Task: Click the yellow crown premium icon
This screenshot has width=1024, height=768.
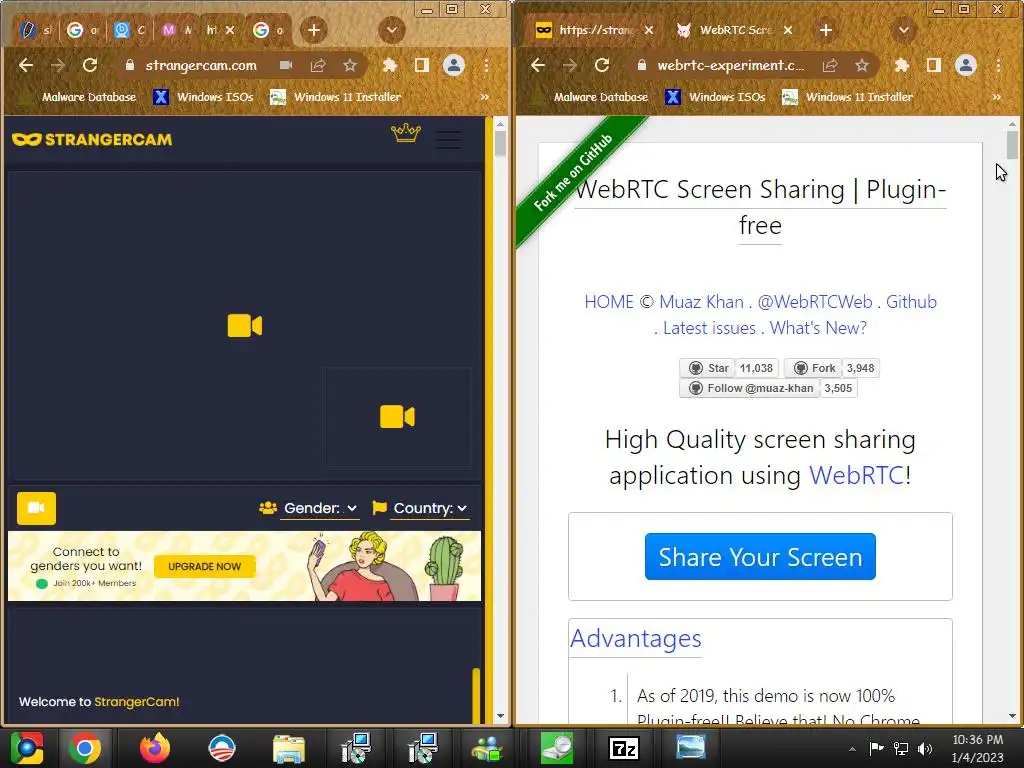Action: [x=406, y=133]
